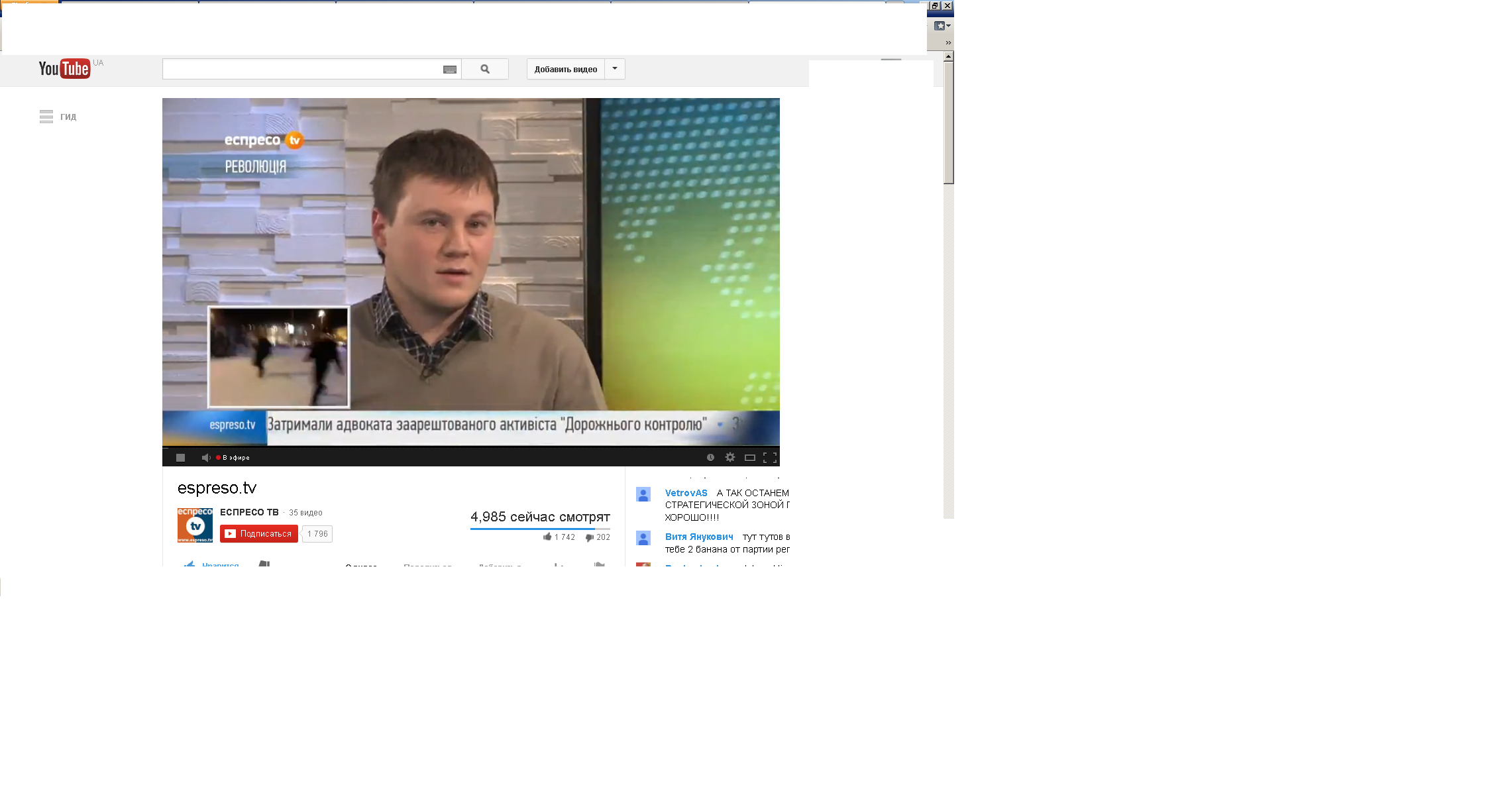Open the on-screen keyboard icon in search box
This screenshot has height=791, width=1512.
[450, 70]
